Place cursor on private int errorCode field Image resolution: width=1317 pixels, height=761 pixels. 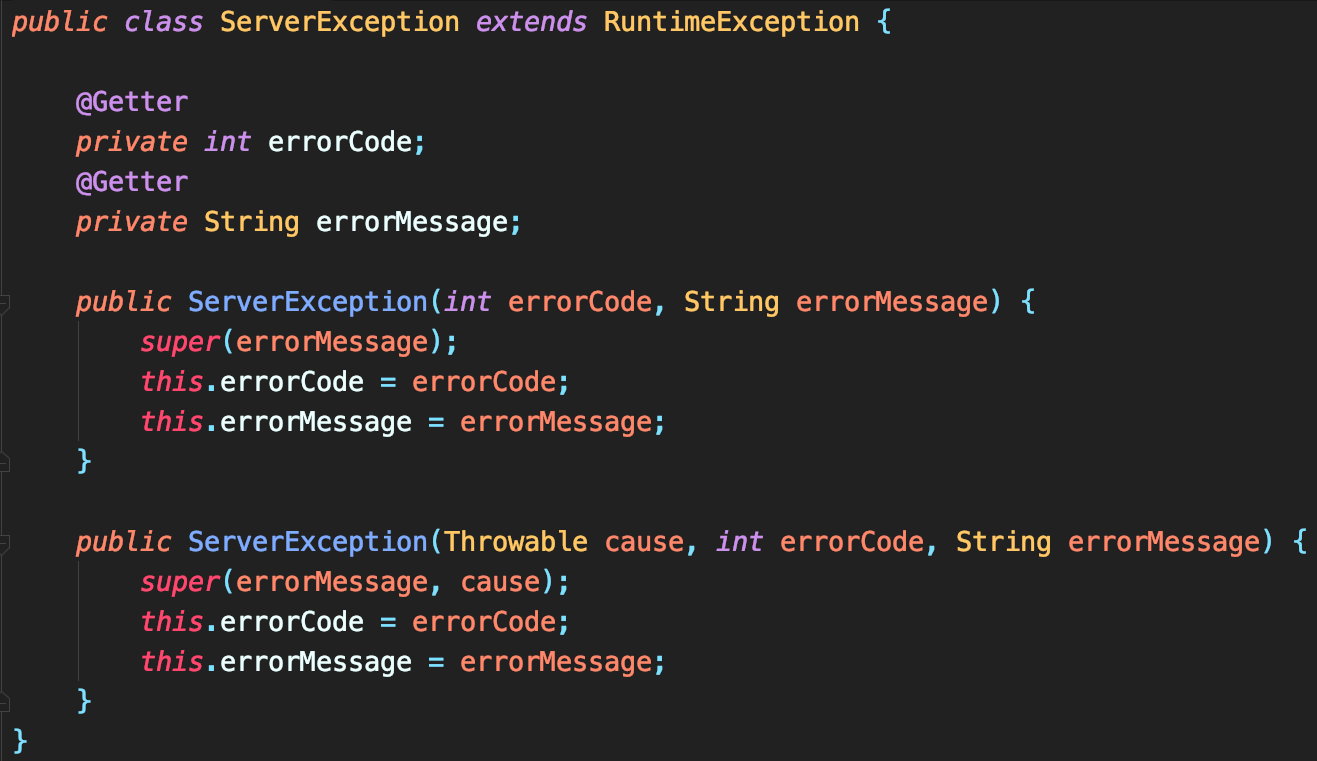340,142
